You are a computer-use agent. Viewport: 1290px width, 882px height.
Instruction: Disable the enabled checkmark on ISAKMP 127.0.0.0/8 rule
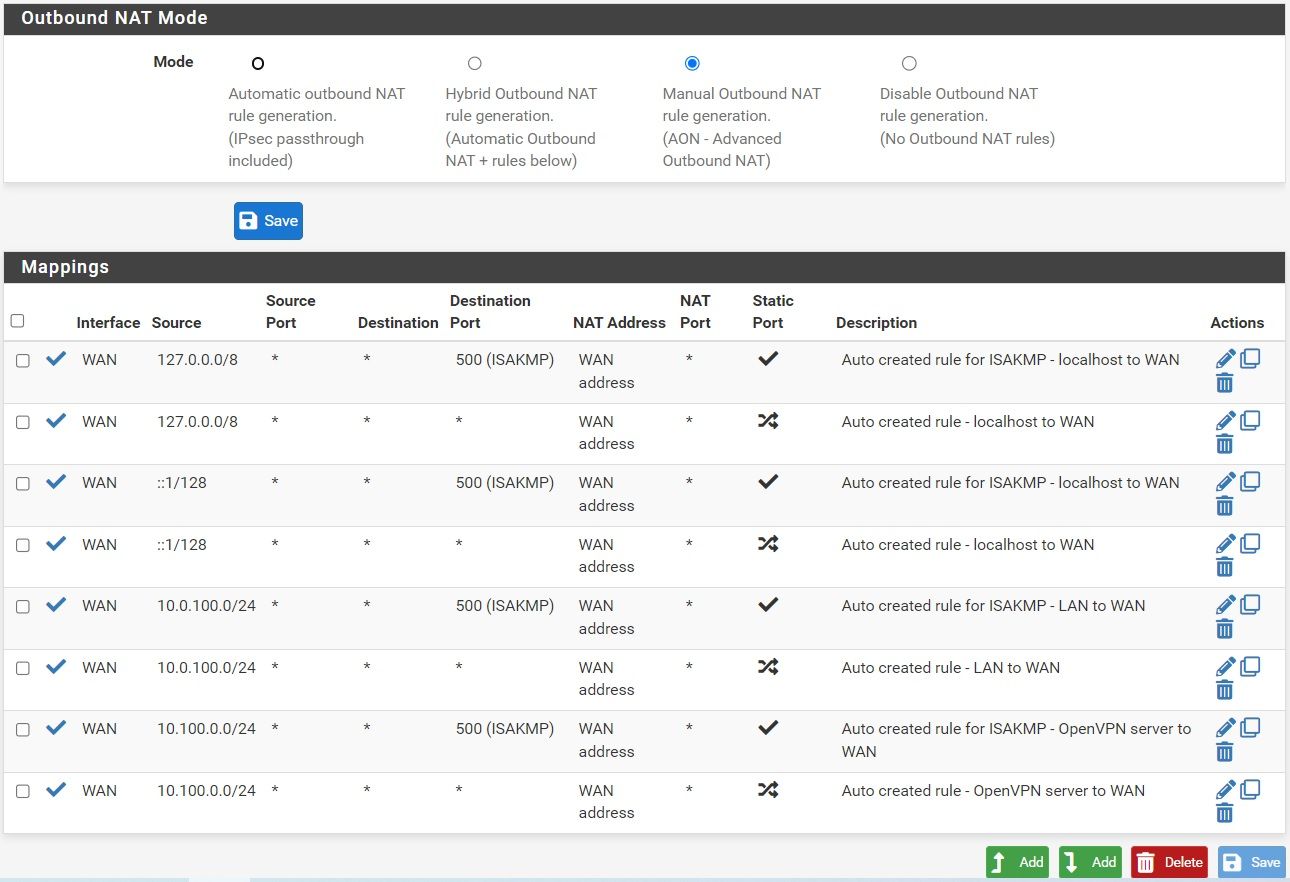56,358
